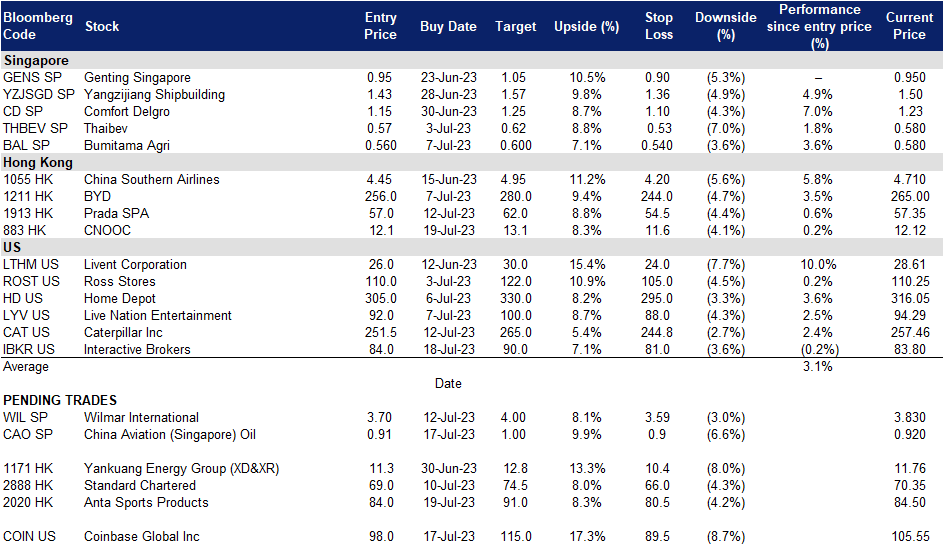The height and width of the screenshot is (545, 943).
Task: Click the 'Prada SPA' stock name
Action: point(117,214)
